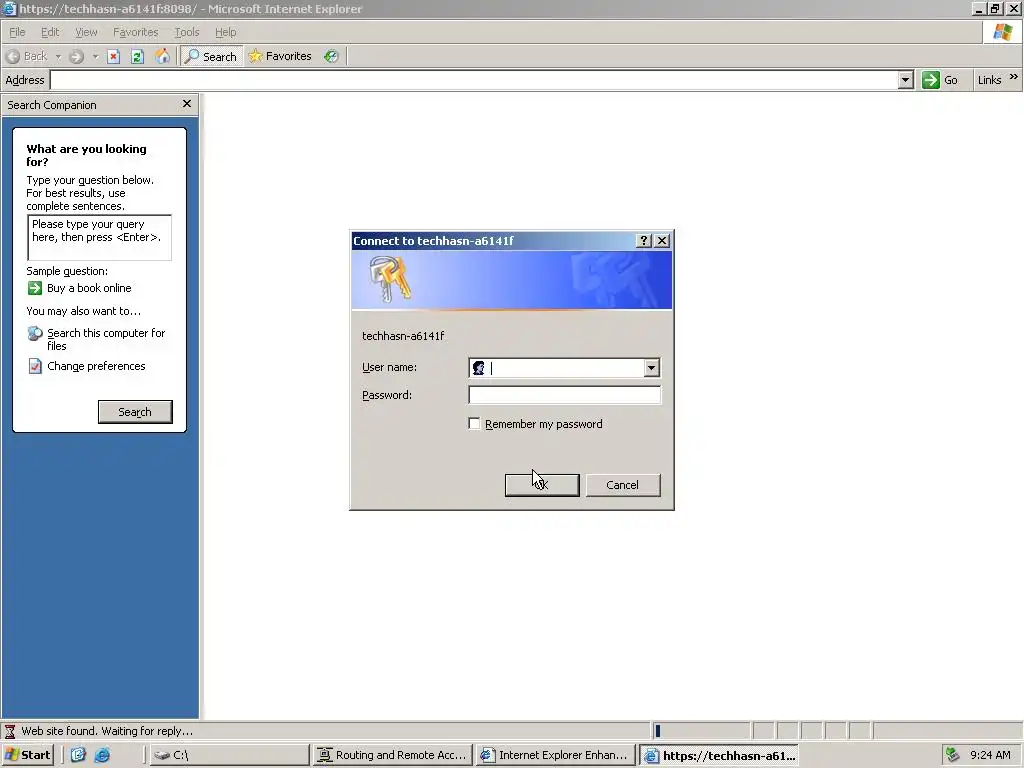Screen dimensions: 1024x768
Task: Expand the Links toolbar chevron
Action: point(1014,77)
